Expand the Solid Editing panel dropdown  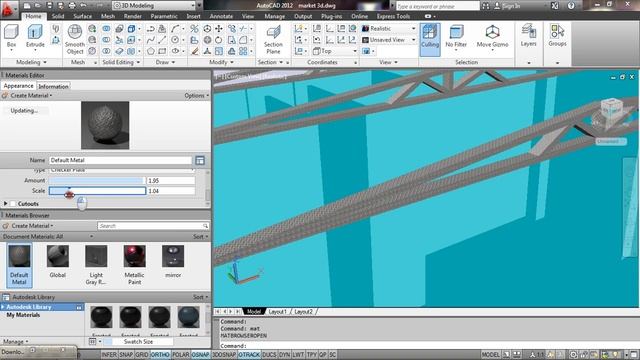[x=121, y=62]
